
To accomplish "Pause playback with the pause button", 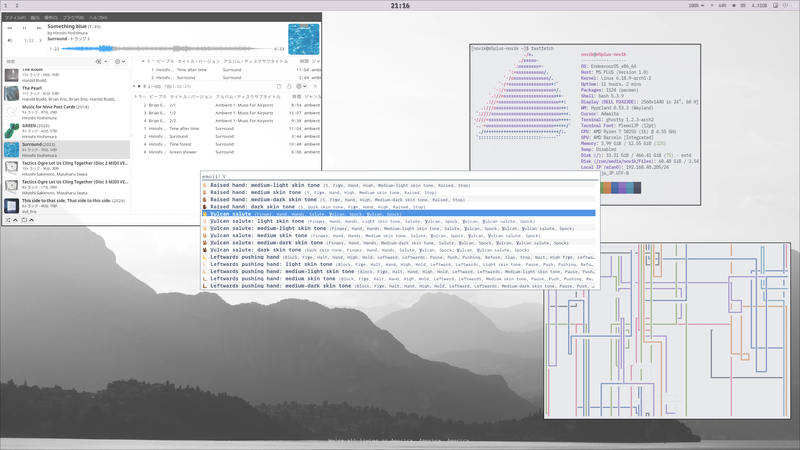I will click(x=24, y=28).
